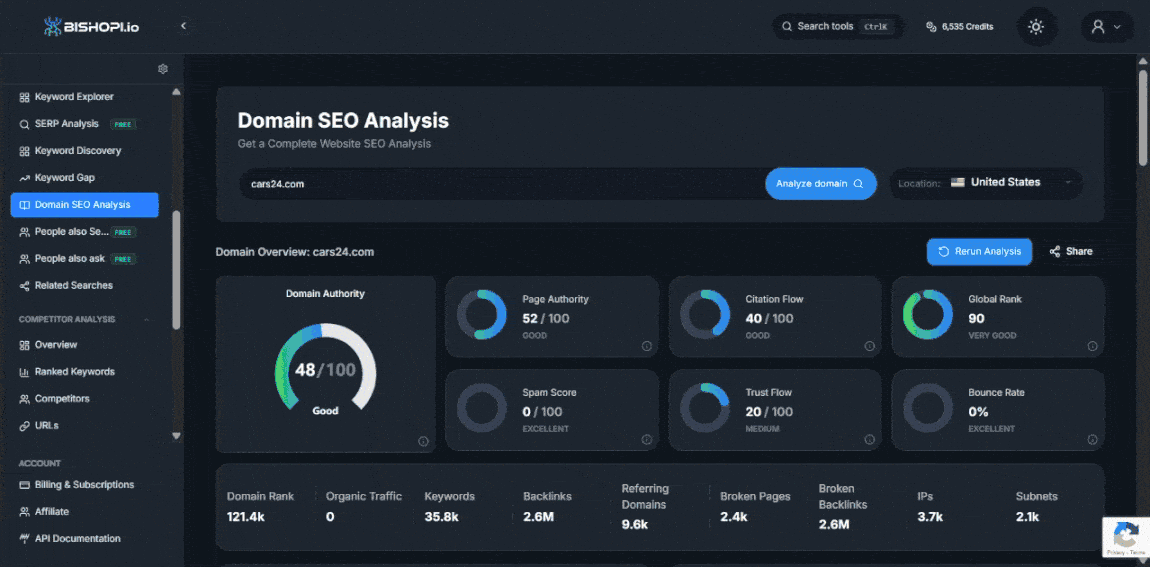Image resolution: width=1150 pixels, height=567 pixels.
Task: Click info icon on Page Authority card
Action: click(646, 346)
